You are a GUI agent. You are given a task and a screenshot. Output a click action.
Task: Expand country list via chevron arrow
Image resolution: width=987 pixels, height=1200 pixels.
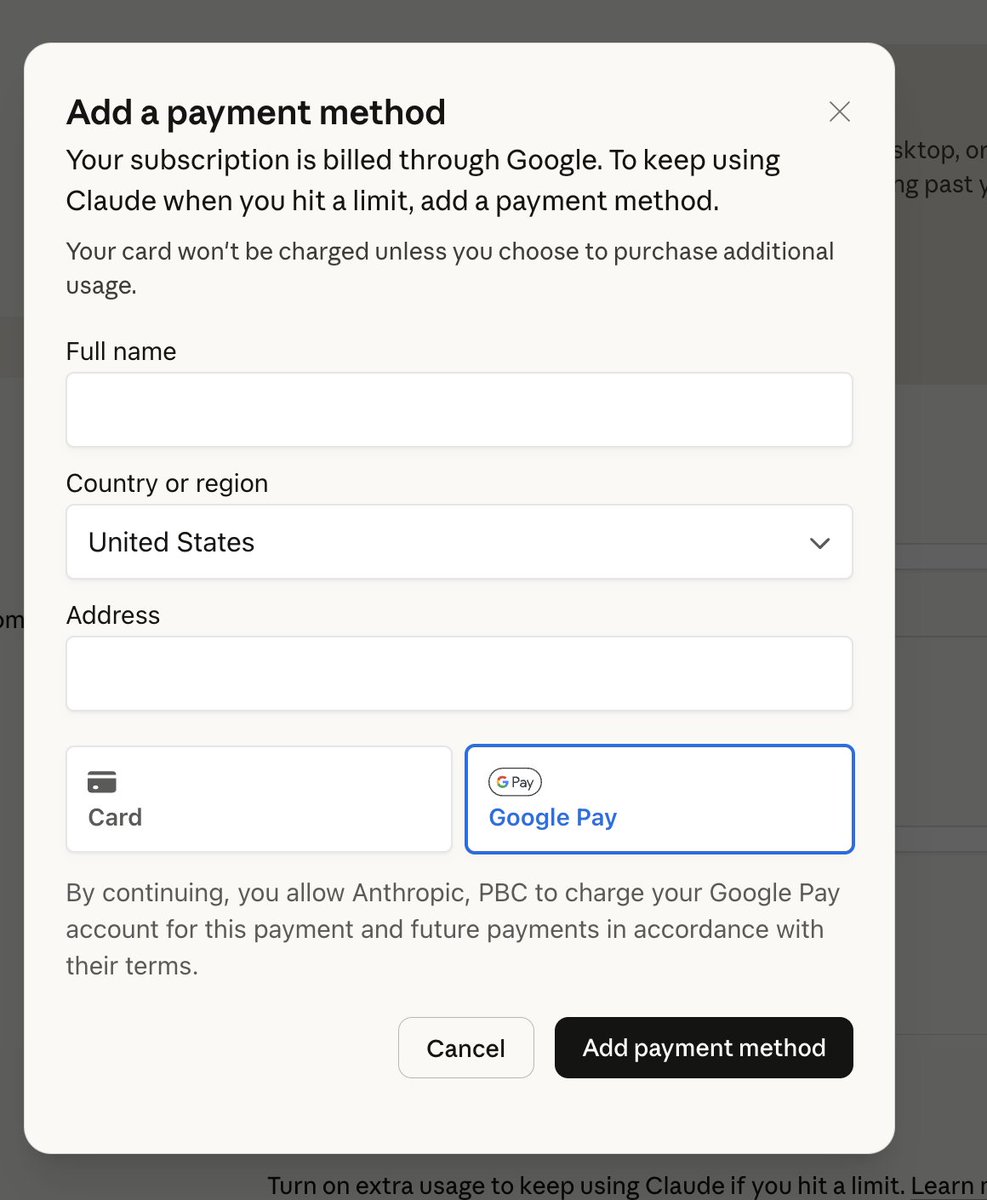coord(820,543)
